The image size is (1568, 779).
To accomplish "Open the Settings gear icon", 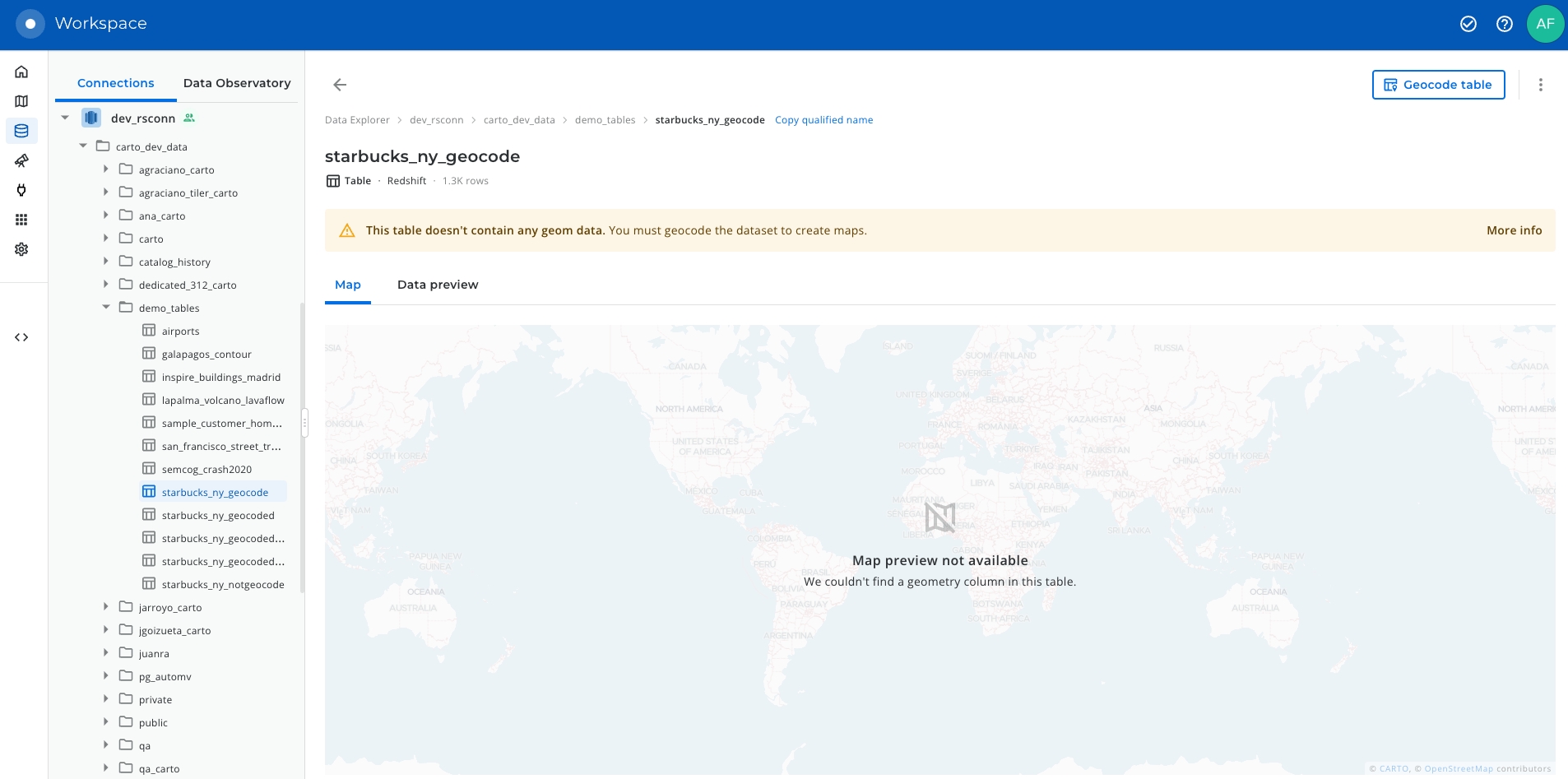I will click(22, 249).
